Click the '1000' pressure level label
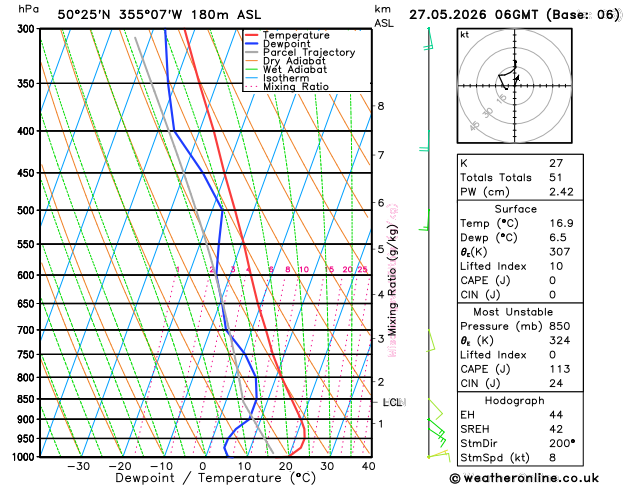Viewport: 629px width, 486px height. click(x=26, y=457)
